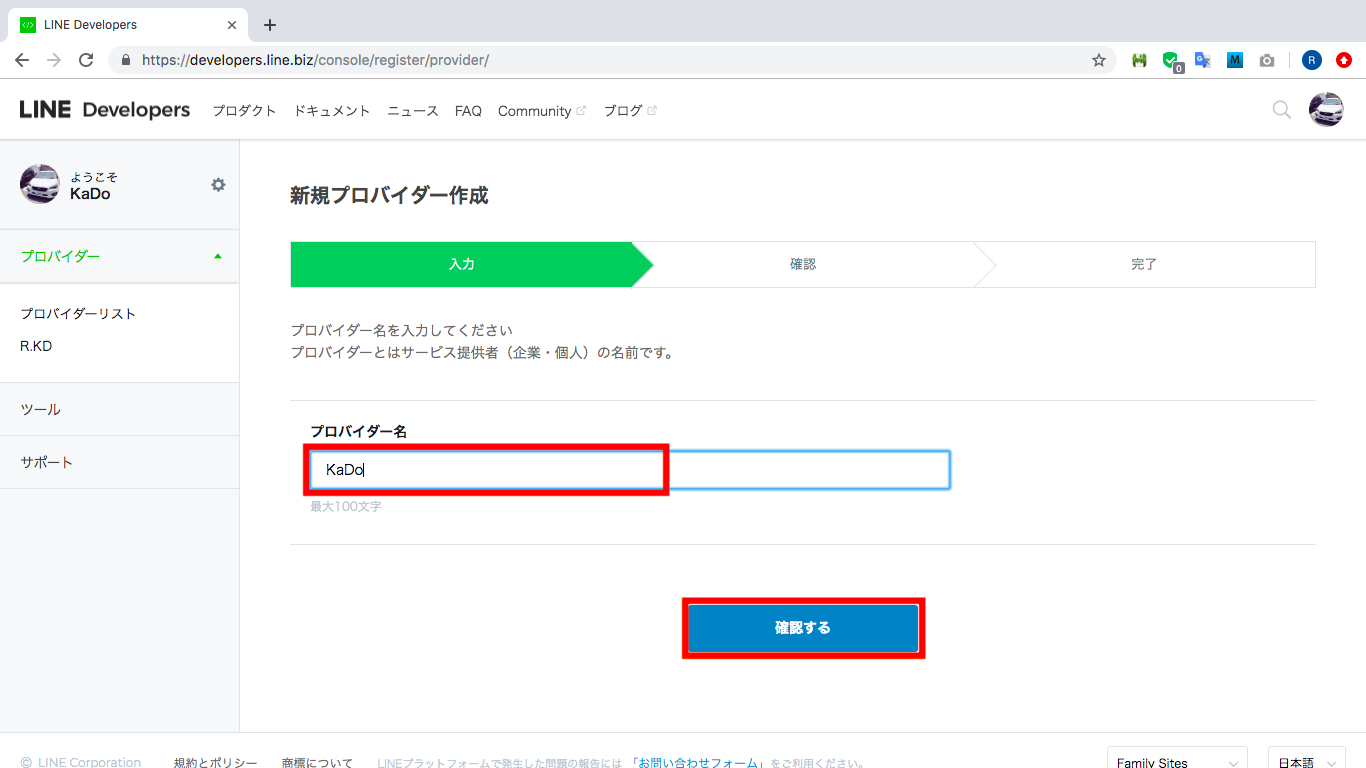Click the 確認する button

[x=803, y=628]
